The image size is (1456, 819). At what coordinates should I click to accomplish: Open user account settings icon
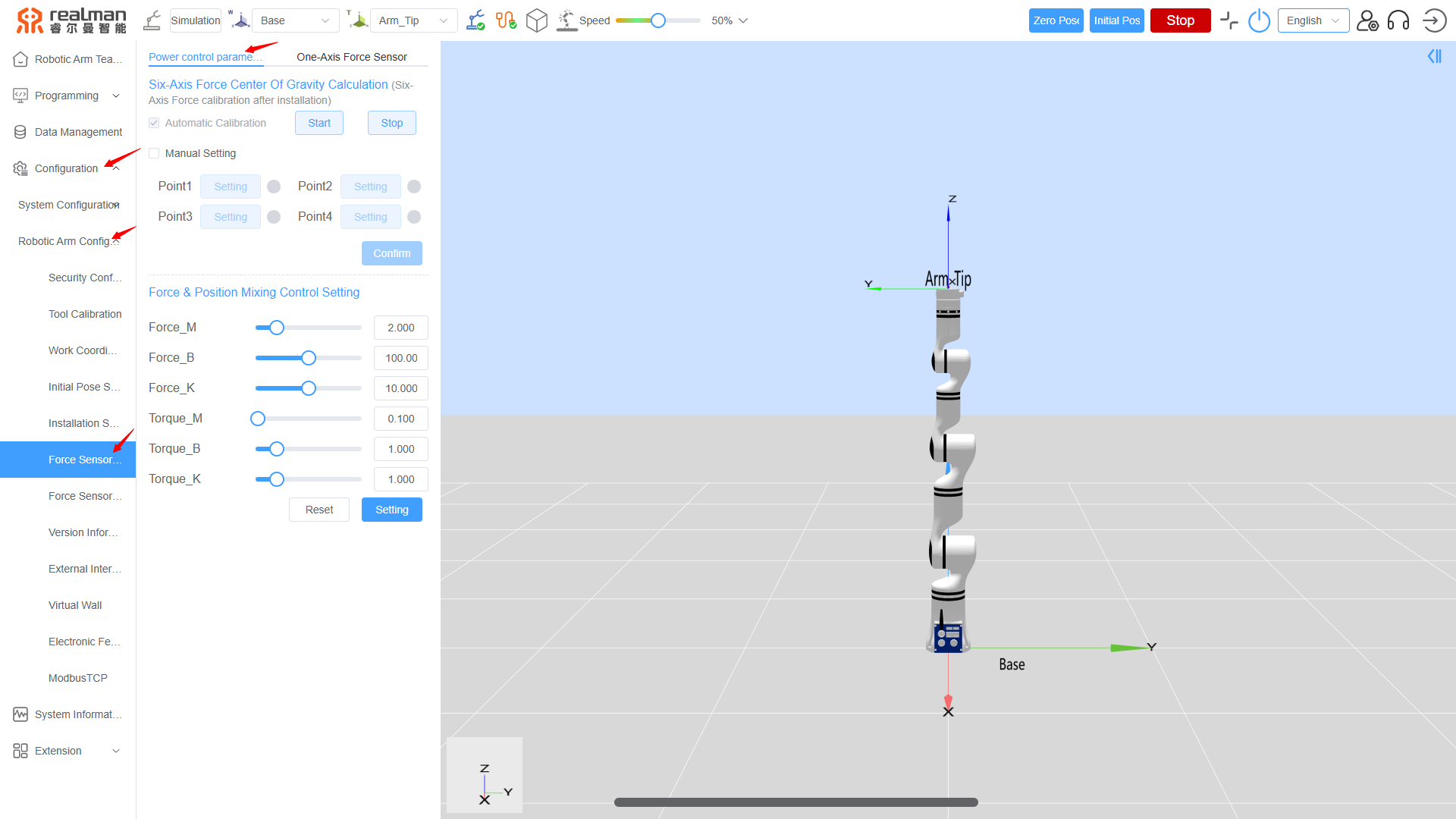tap(1367, 22)
